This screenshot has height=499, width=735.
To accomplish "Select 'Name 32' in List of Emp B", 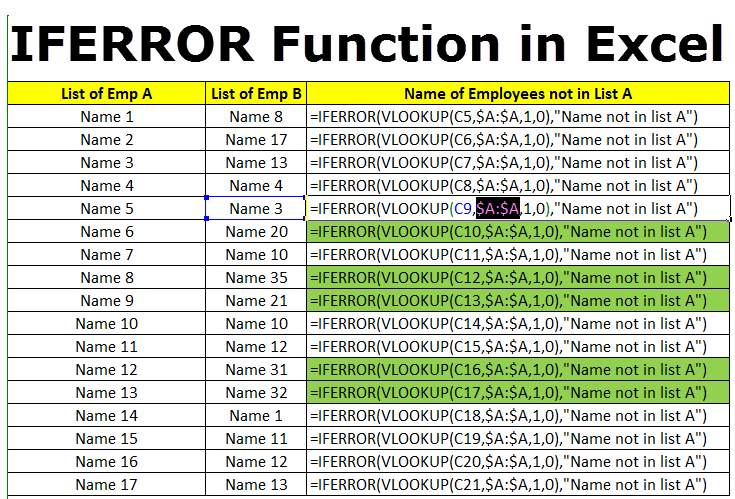I will click(256, 392).
